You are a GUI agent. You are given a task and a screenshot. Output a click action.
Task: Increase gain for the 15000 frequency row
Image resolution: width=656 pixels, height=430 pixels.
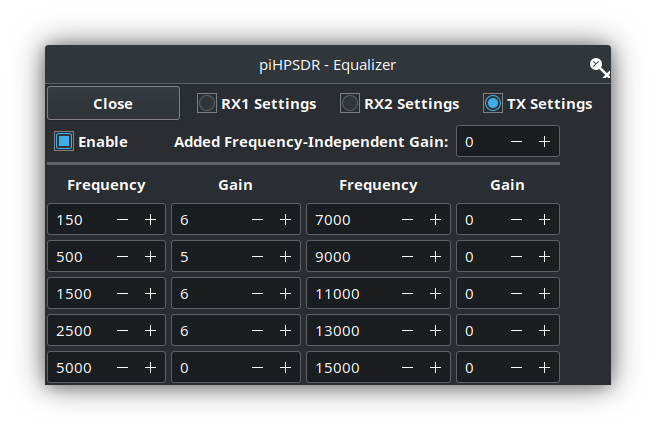544,367
